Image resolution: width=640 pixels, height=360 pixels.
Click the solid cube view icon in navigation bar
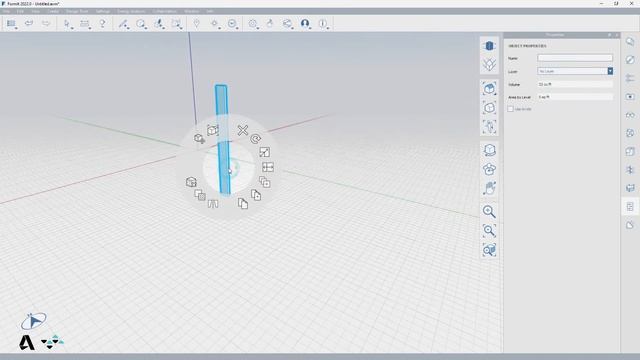coord(489,46)
